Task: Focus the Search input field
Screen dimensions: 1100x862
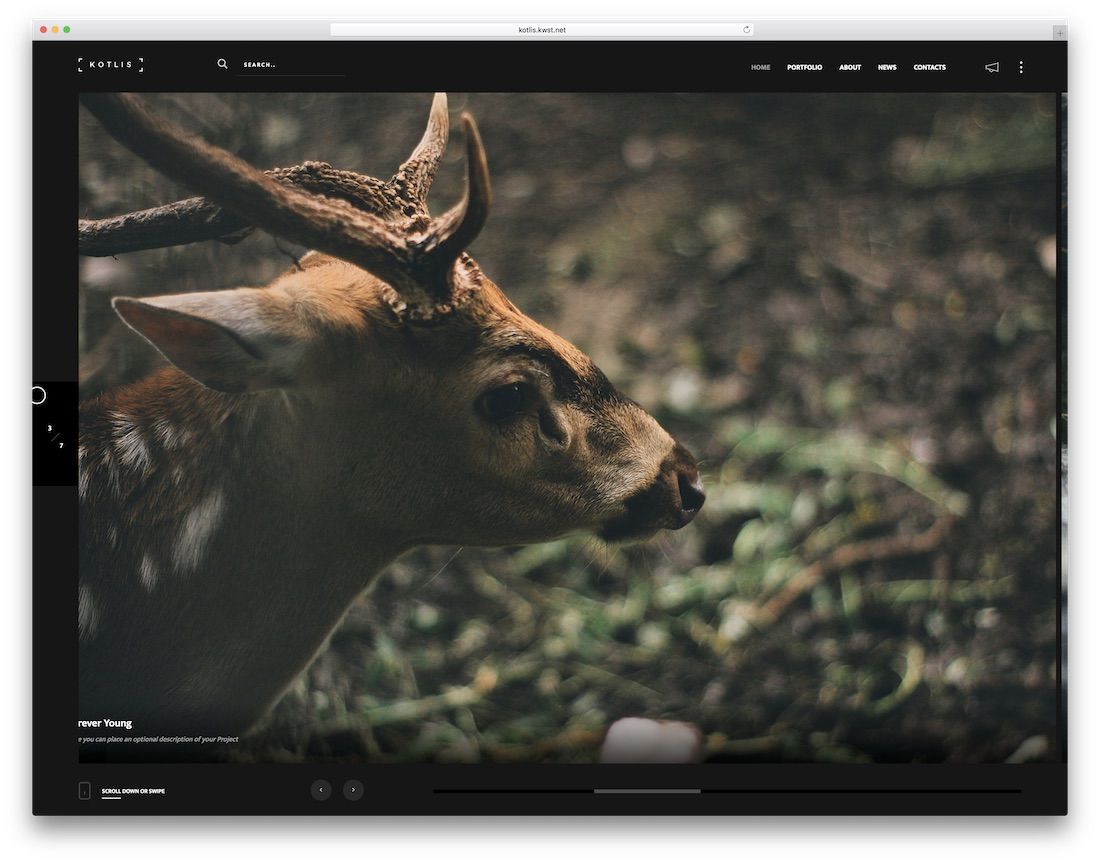Action: click(290, 65)
